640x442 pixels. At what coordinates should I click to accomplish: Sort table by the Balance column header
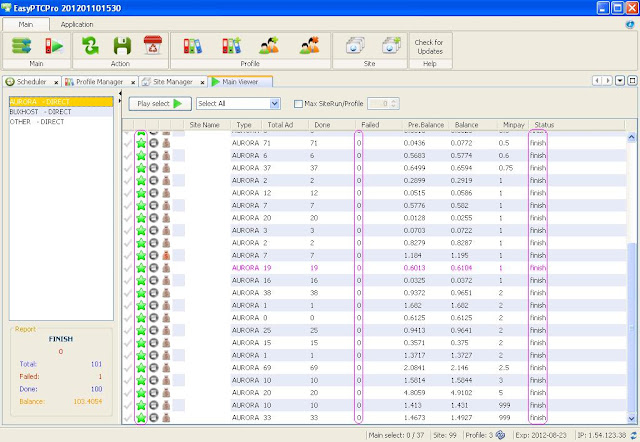point(466,125)
